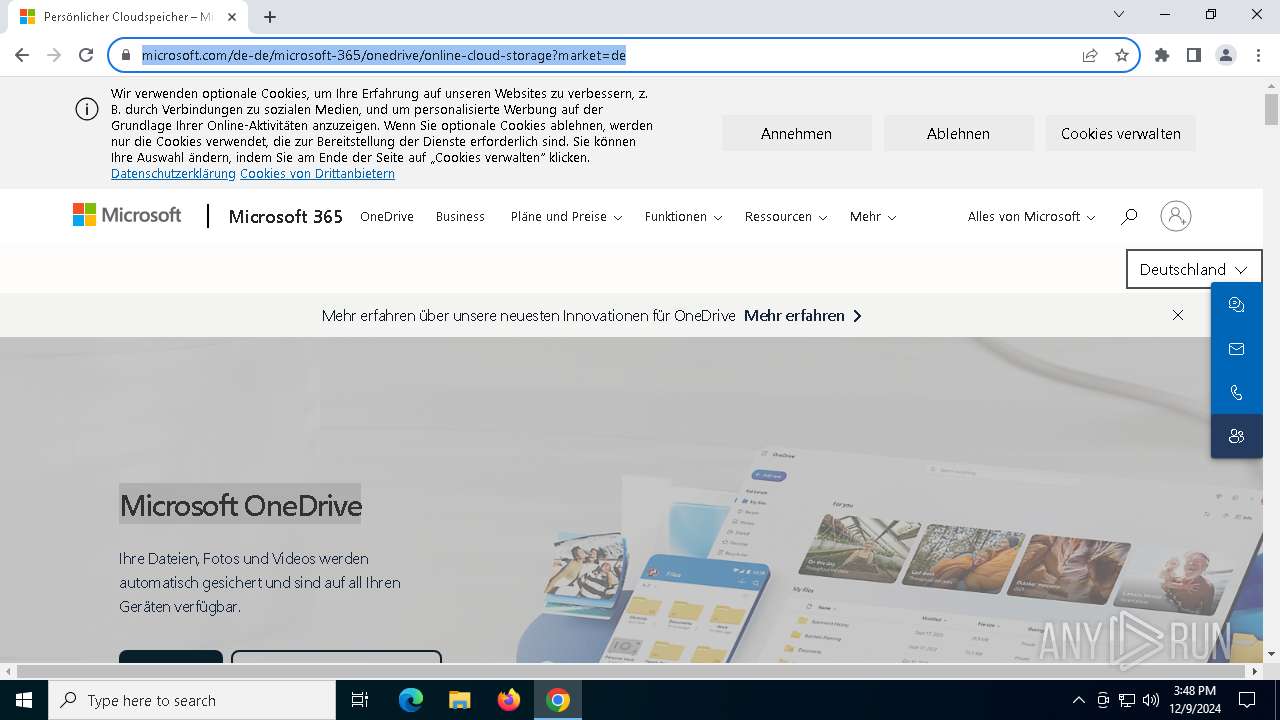1280x720 pixels.
Task: Open the site search magnifier icon
Action: [1129, 216]
